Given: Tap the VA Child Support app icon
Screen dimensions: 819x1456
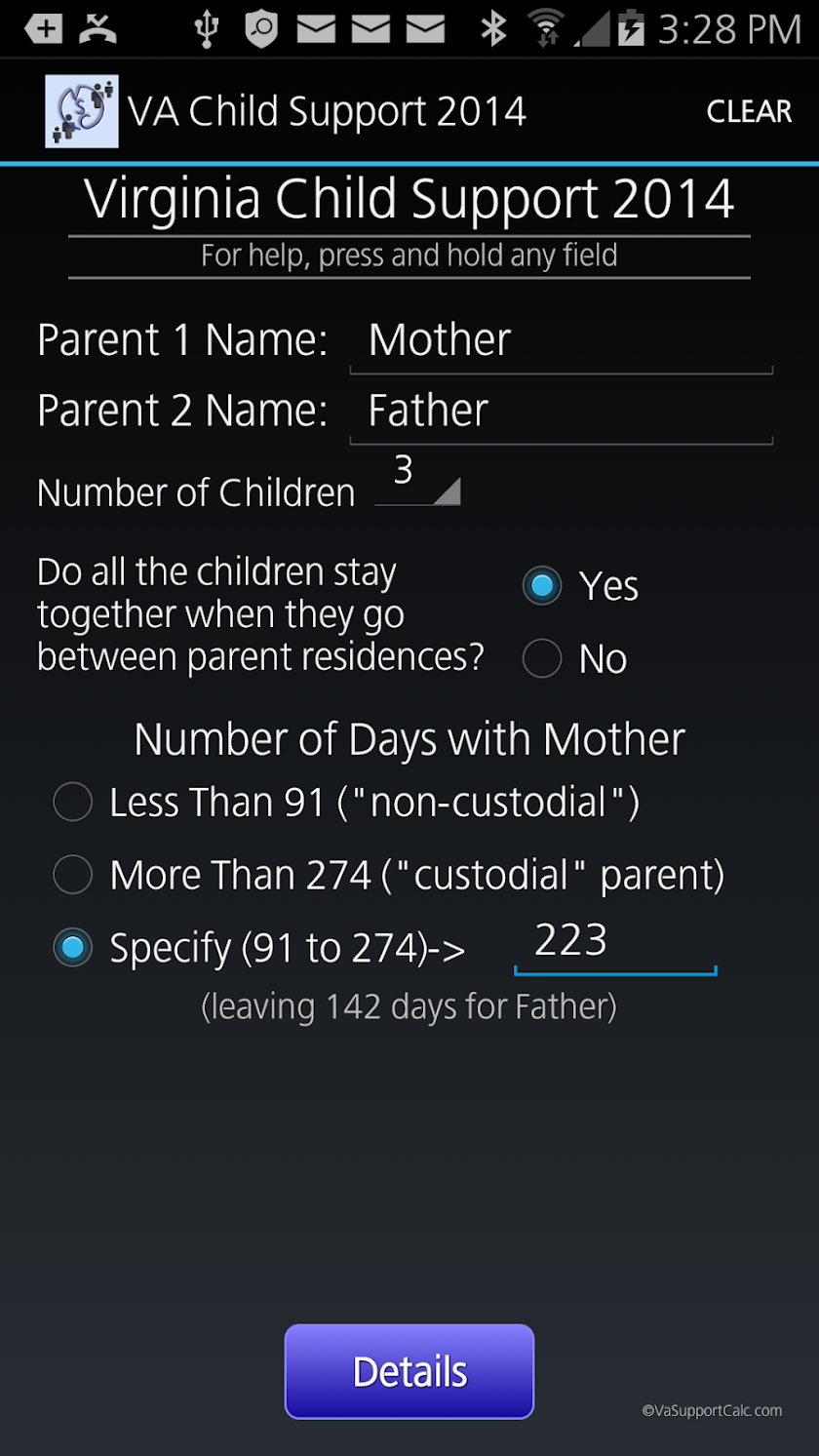Looking at the screenshot, I should (82, 111).
